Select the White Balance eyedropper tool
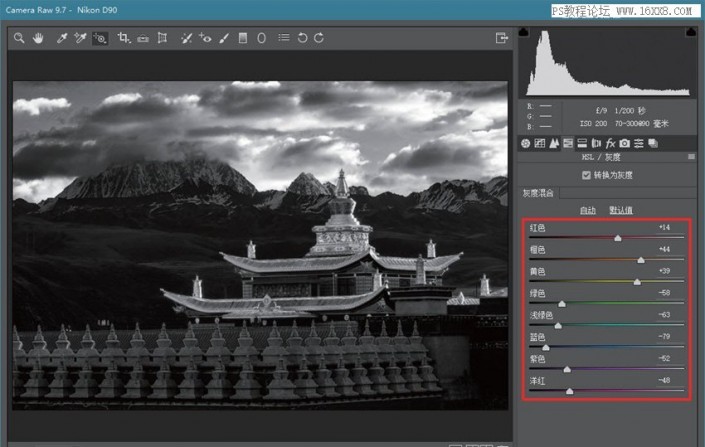Screen dimensions: 705x447 point(62,38)
